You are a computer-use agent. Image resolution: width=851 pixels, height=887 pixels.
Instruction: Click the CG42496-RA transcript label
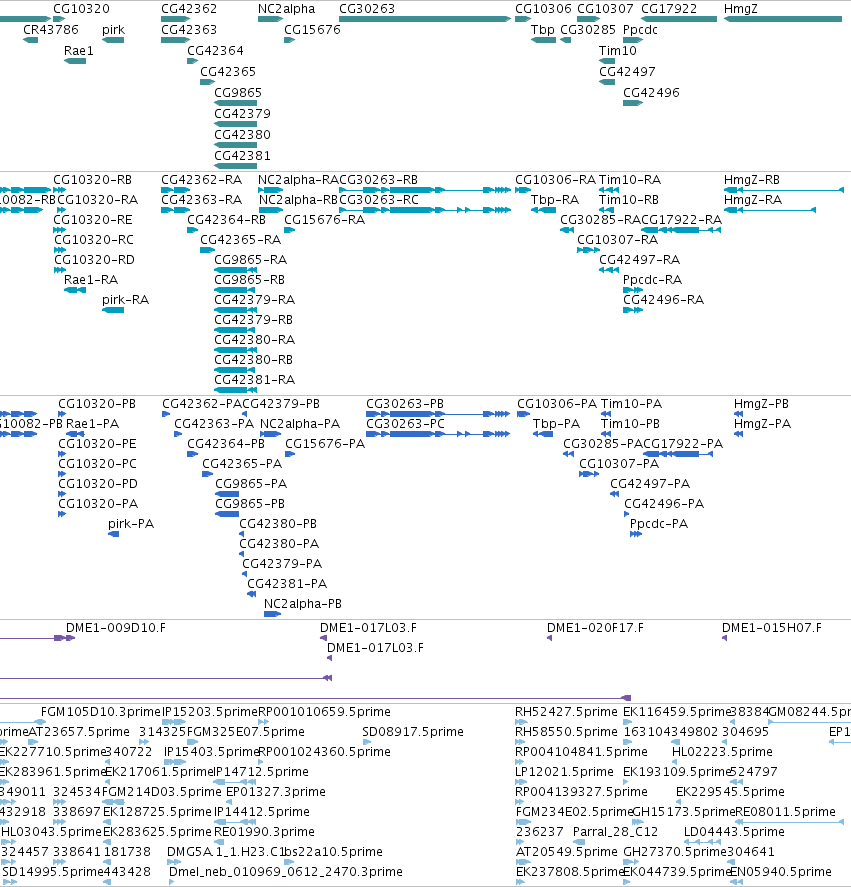(x=663, y=299)
